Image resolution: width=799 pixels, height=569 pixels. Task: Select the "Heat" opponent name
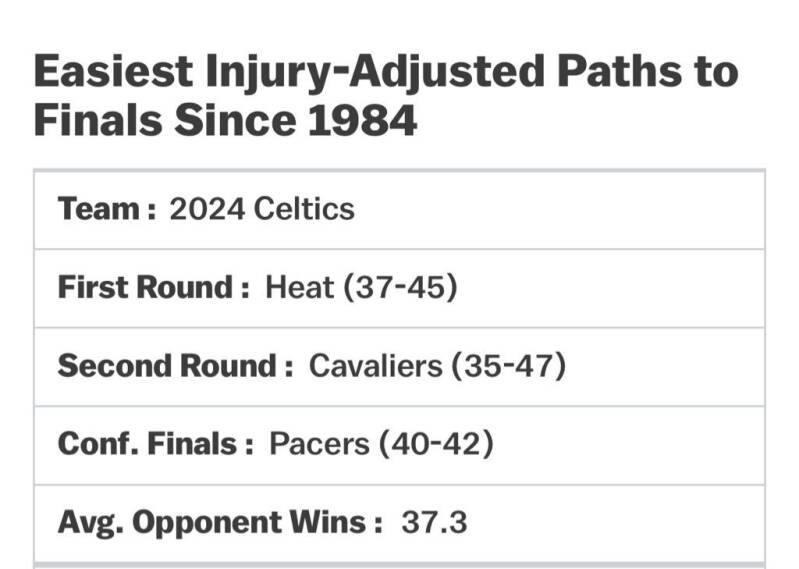pyautogui.click(x=299, y=287)
